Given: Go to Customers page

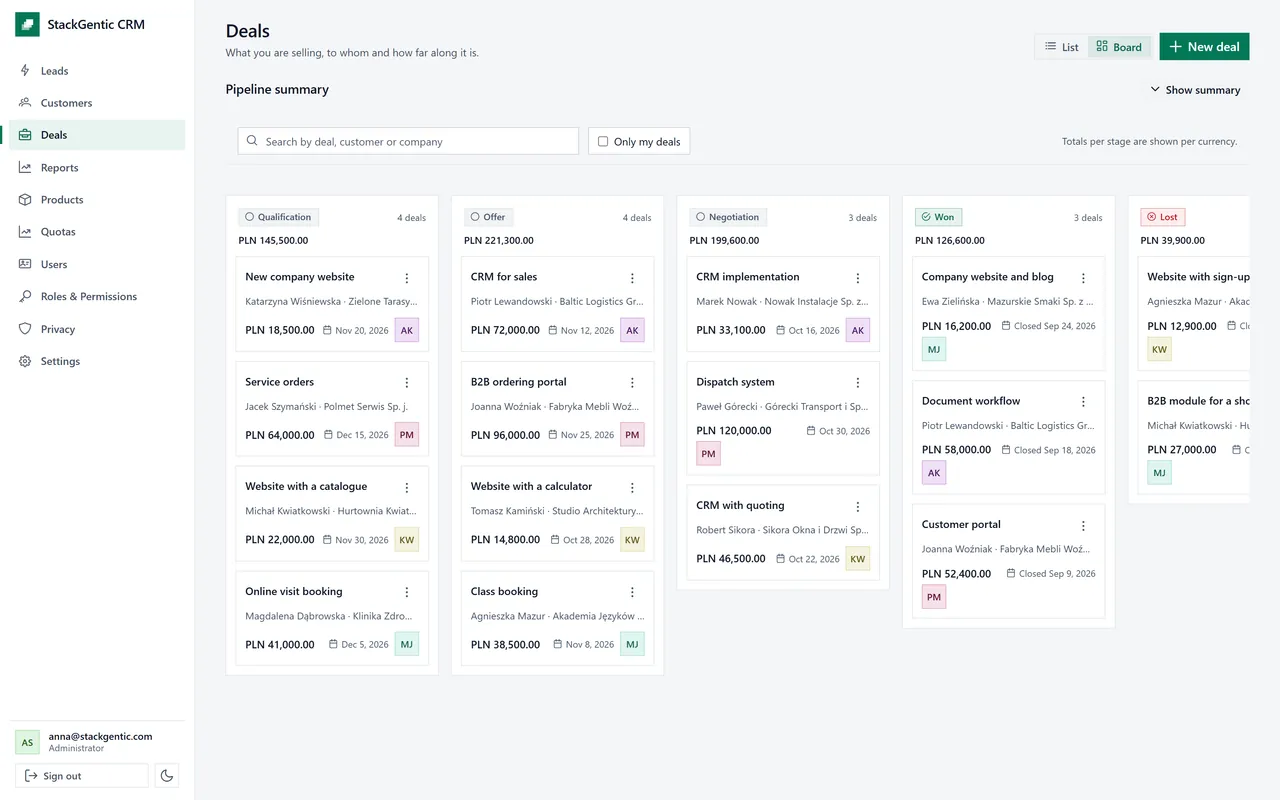Looking at the screenshot, I should click(97, 103).
